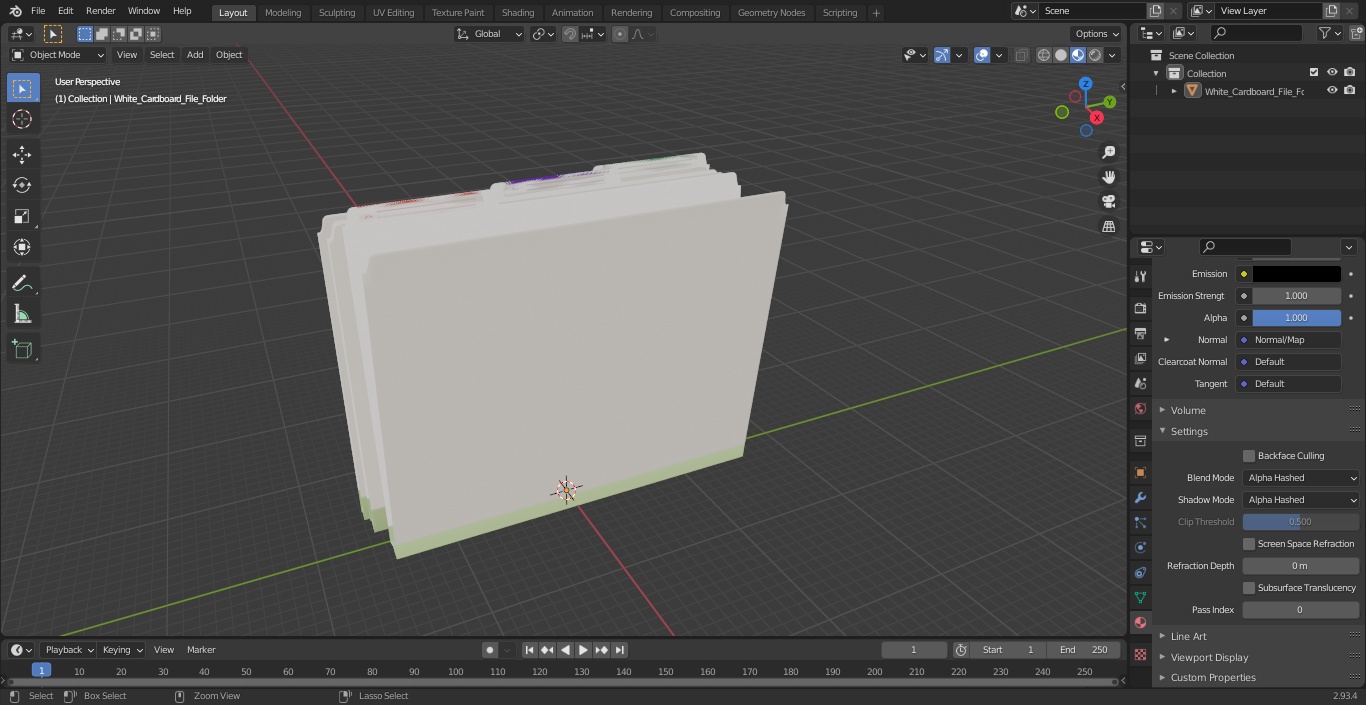Activate the Scale tool
Screen dimensions: 1366x705
click(x=22, y=216)
